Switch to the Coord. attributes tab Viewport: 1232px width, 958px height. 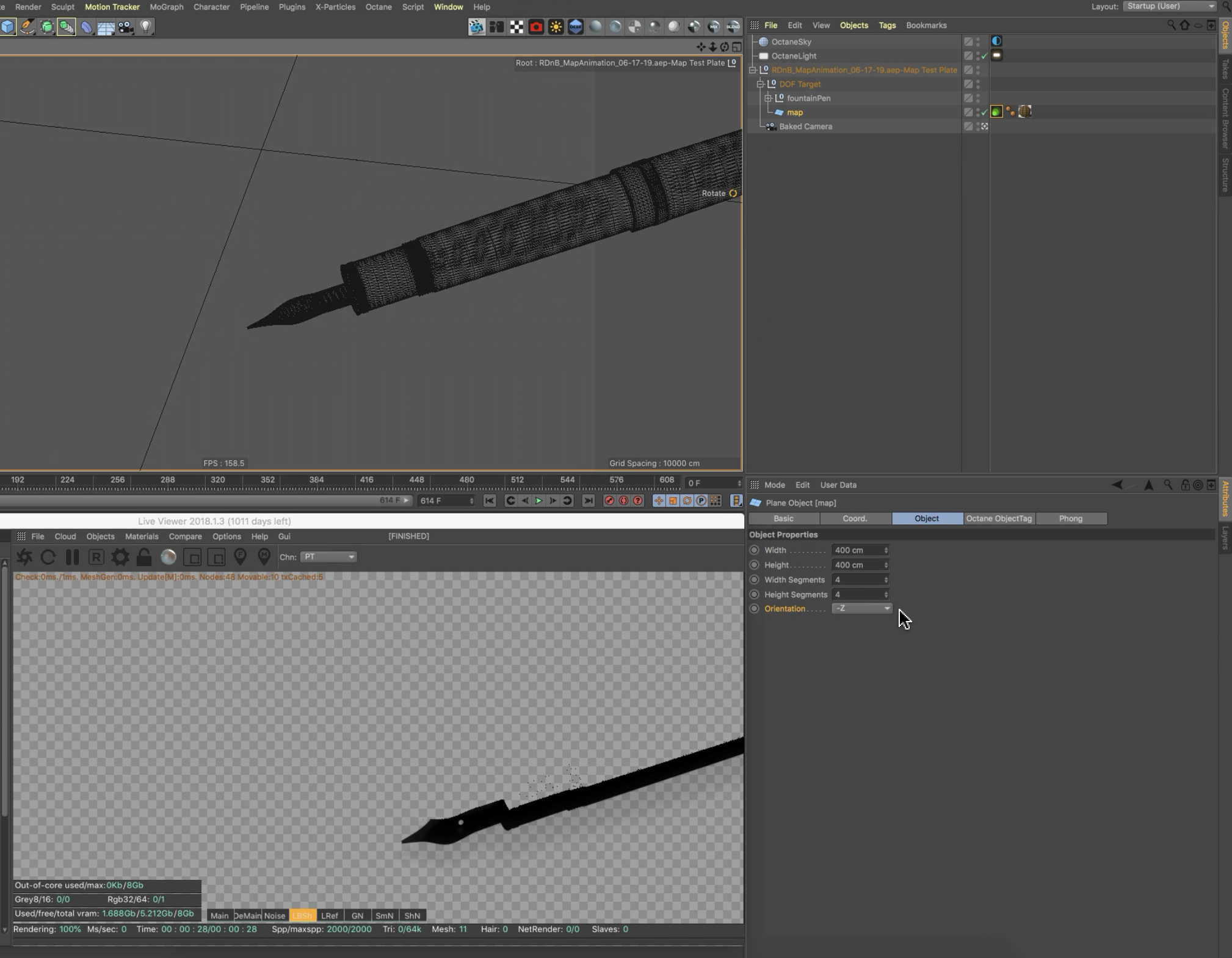pos(855,518)
